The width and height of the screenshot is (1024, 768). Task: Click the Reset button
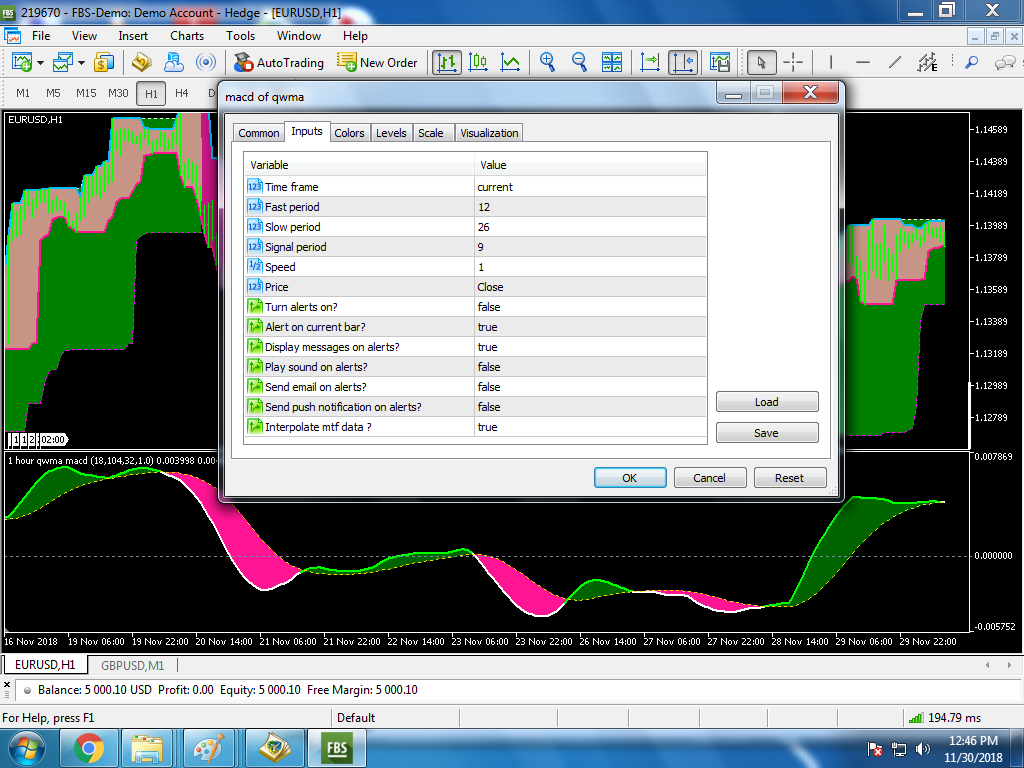pyautogui.click(x=789, y=478)
